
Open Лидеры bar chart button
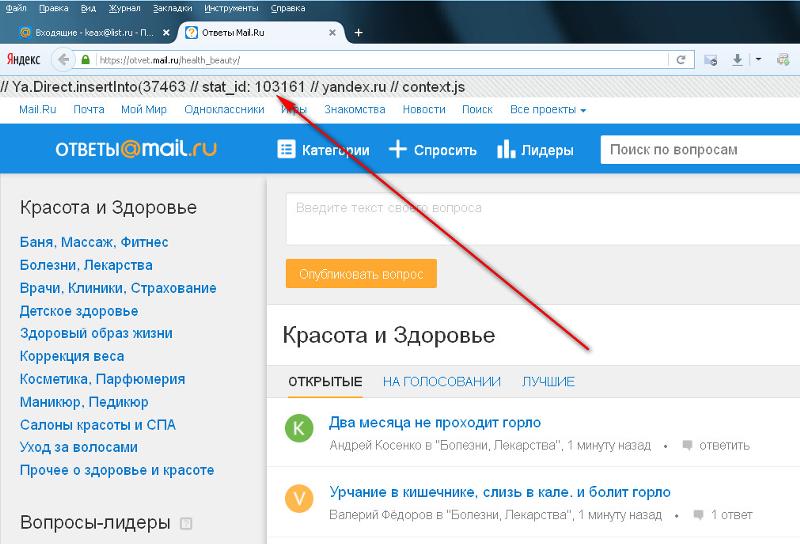pos(535,150)
